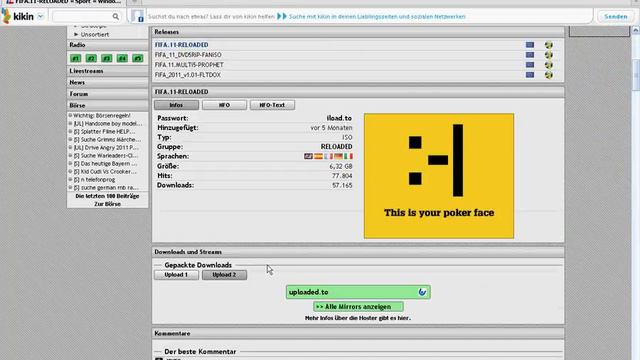Screen dimensions: 640x360
Task: Open '[S] Kid Cudi Vs Crooker...' post
Action: coord(105,171)
